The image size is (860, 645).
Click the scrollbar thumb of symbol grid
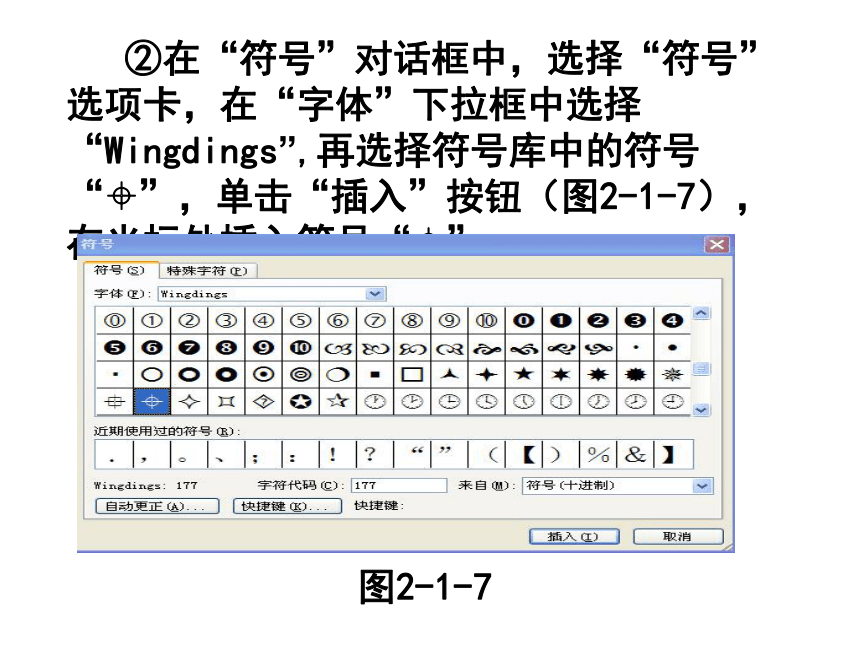click(x=701, y=369)
